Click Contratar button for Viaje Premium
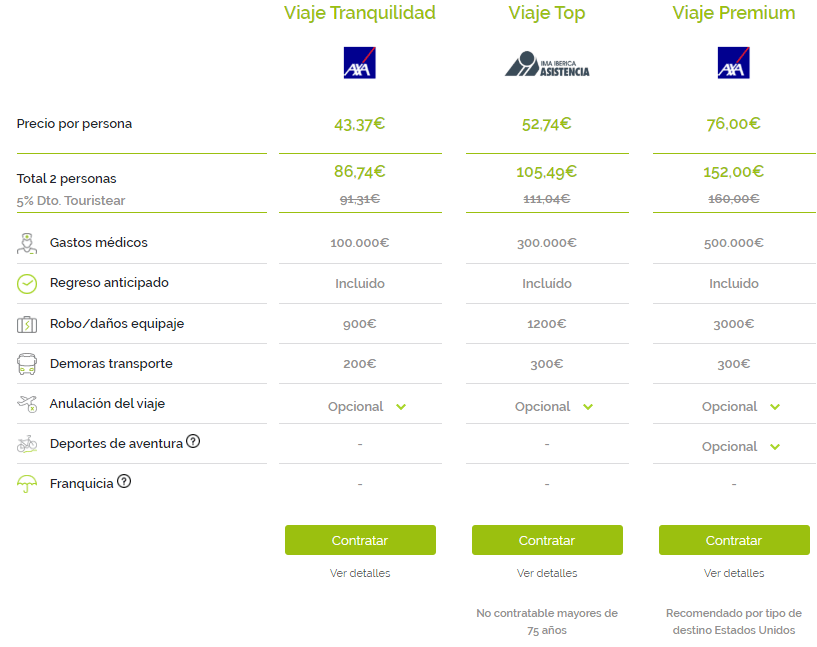 (734, 540)
